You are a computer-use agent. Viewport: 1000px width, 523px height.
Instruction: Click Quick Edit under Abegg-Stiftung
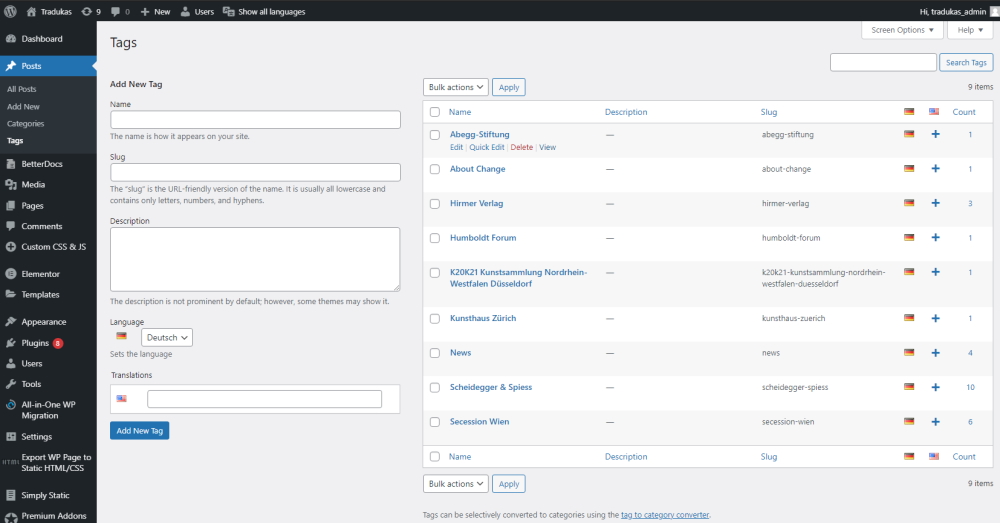(x=487, y=147)
